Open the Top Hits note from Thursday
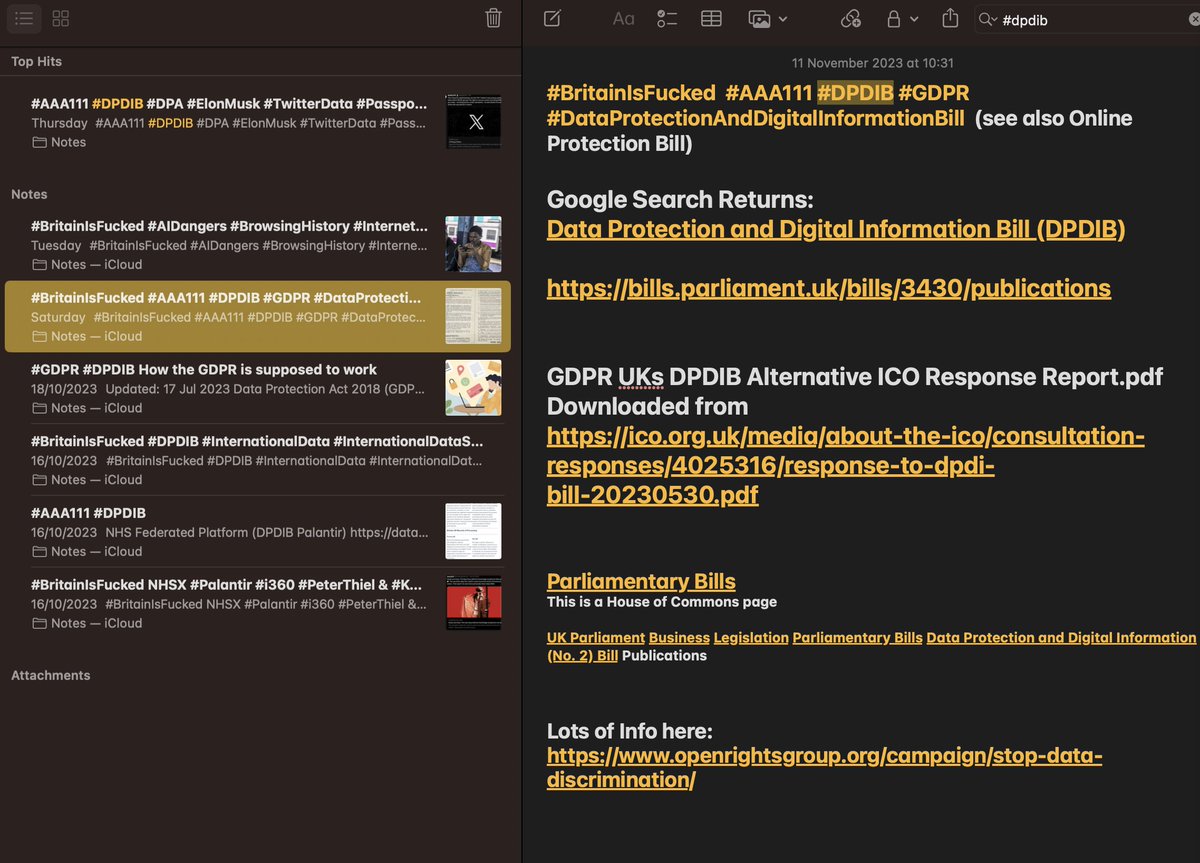 point(257,122)
